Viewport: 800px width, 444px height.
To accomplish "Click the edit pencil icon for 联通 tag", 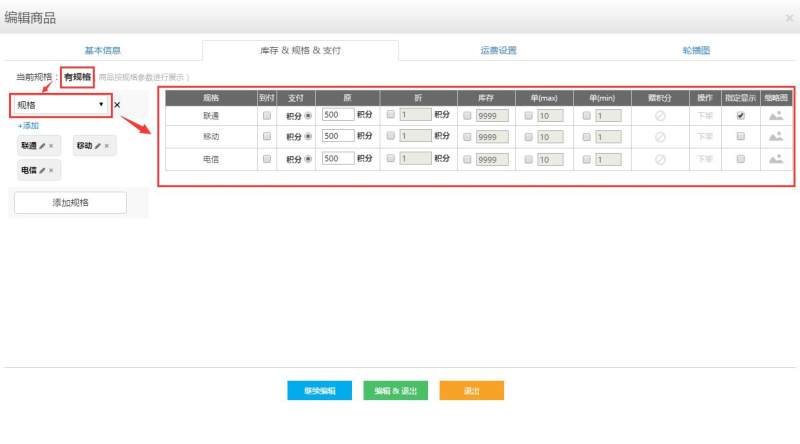I will click(x=42, y=146).
